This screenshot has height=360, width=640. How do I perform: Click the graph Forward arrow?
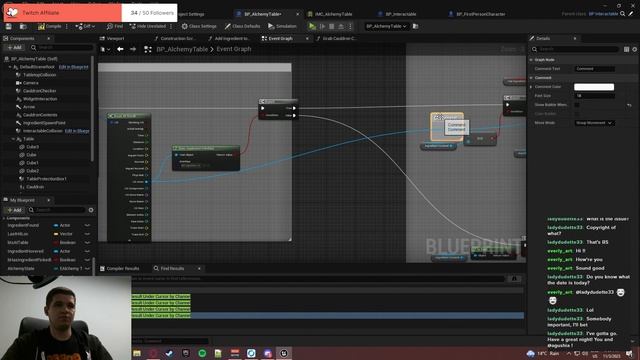(x=133, y=49)
